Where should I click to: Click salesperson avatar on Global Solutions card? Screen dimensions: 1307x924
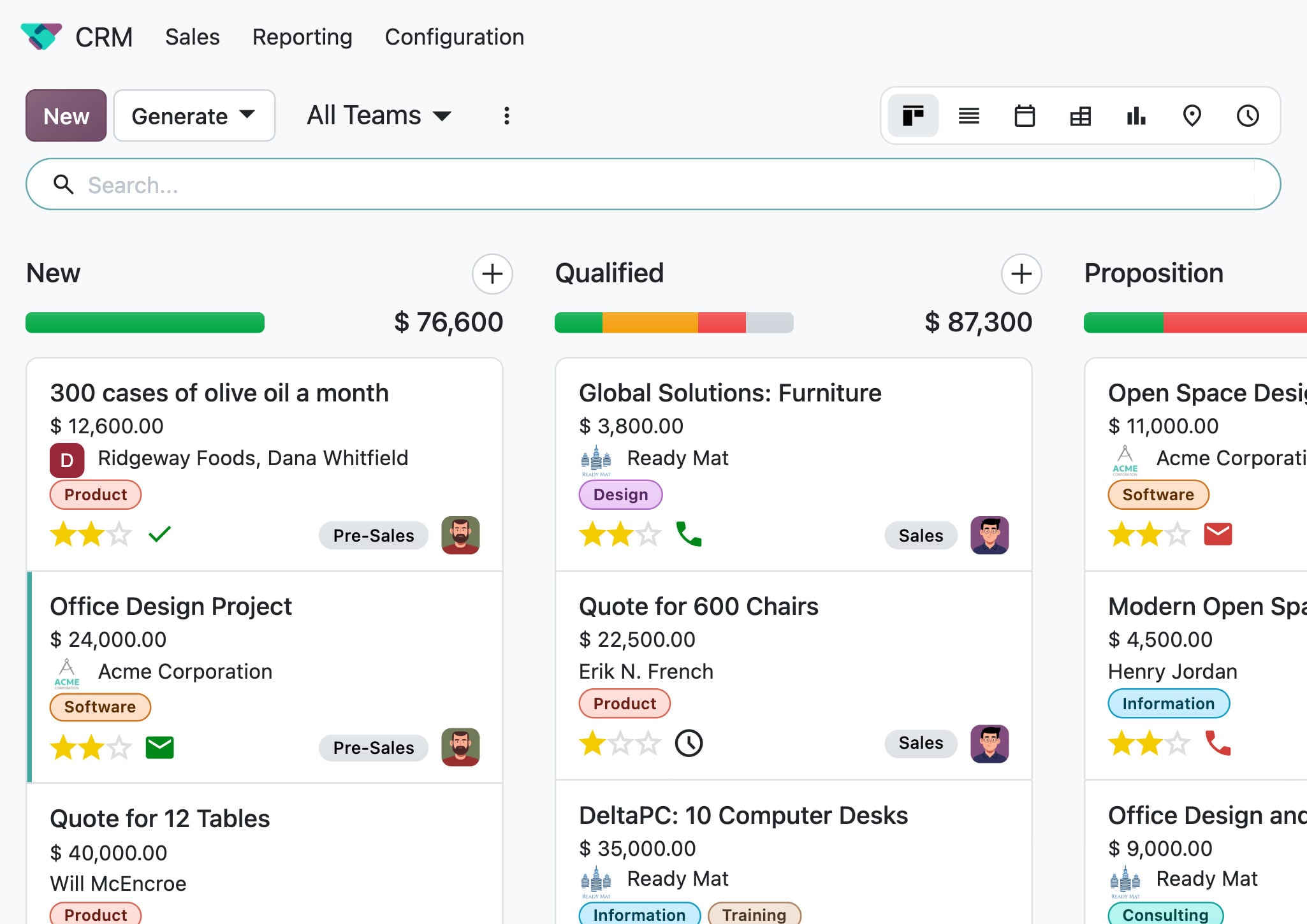click(989, 535)
